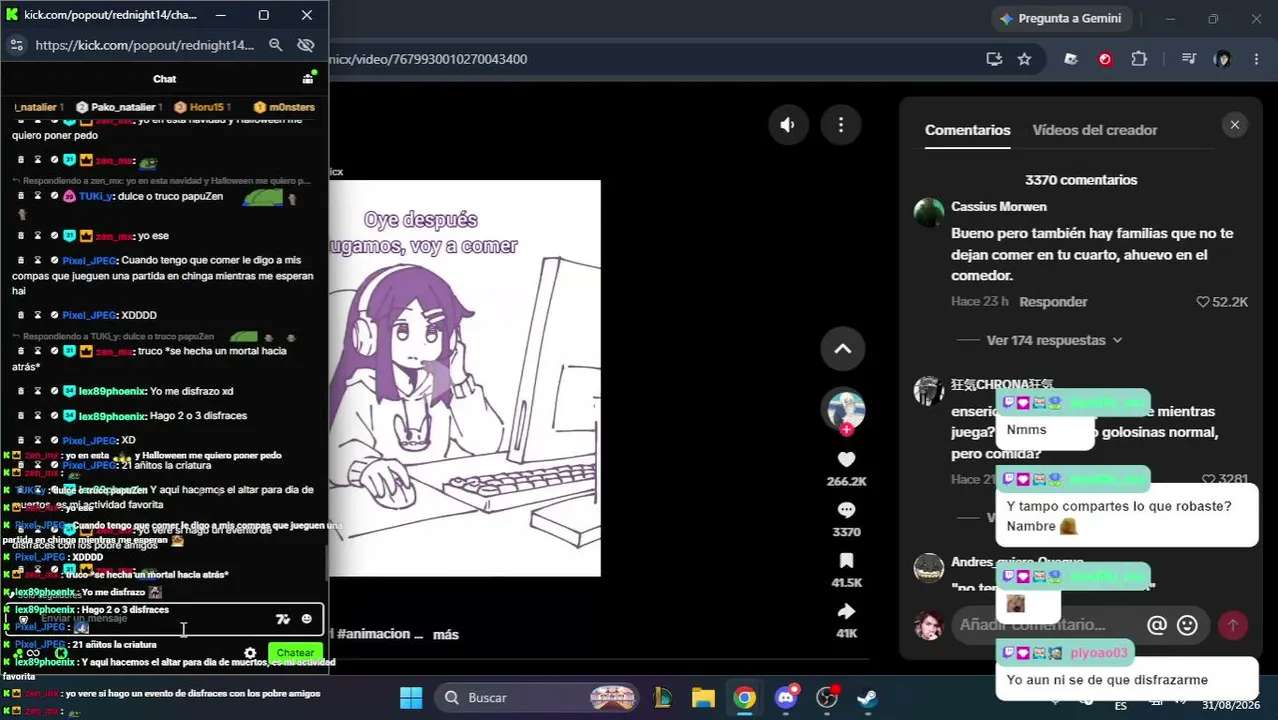Screen dimensions: 1278x720
Task: Bookmark this page with star icon
Action: (1024, 59)
